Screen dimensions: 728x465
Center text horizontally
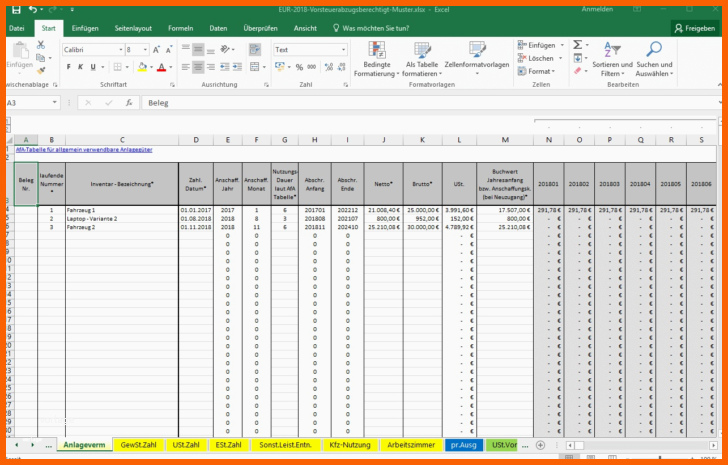pos(198,67)
